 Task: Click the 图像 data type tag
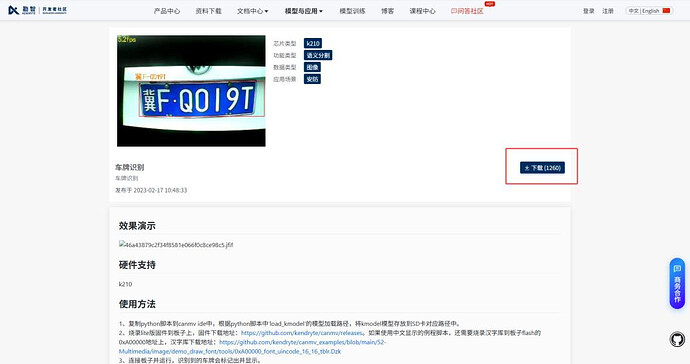[312, 67]
